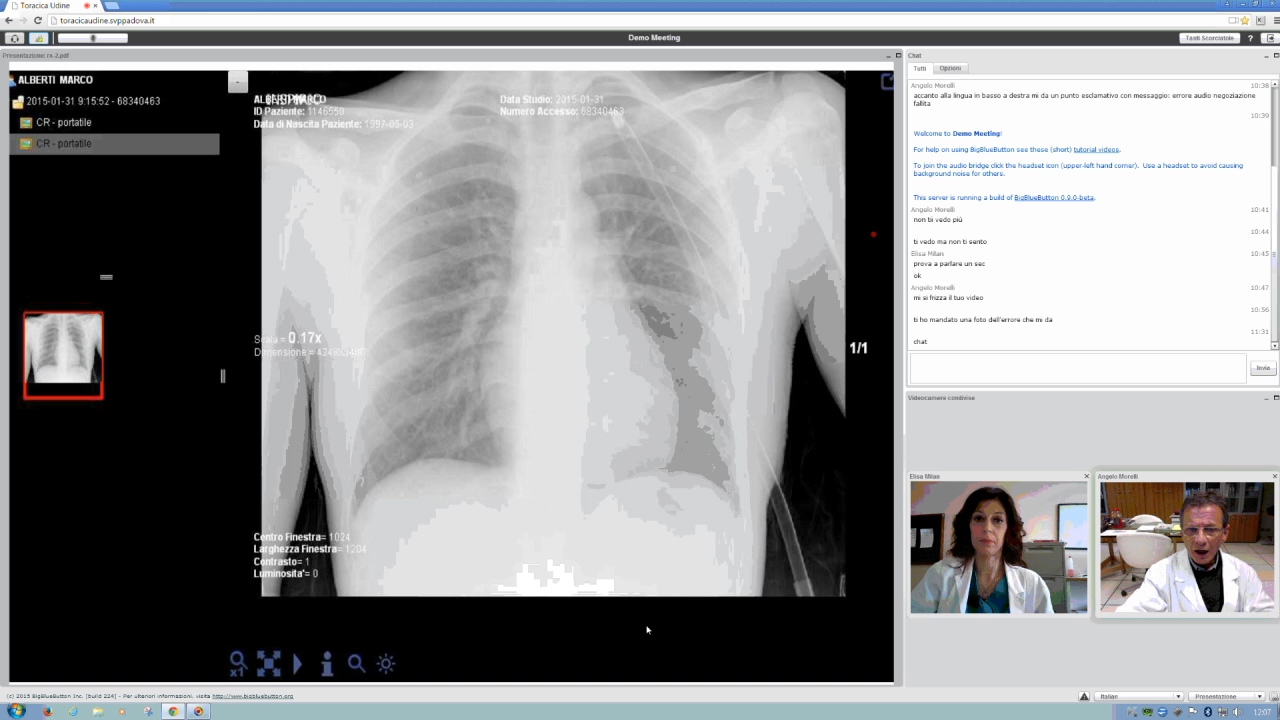
Task: Launch Firefox from the taskbar
Action: coord(47,711)
